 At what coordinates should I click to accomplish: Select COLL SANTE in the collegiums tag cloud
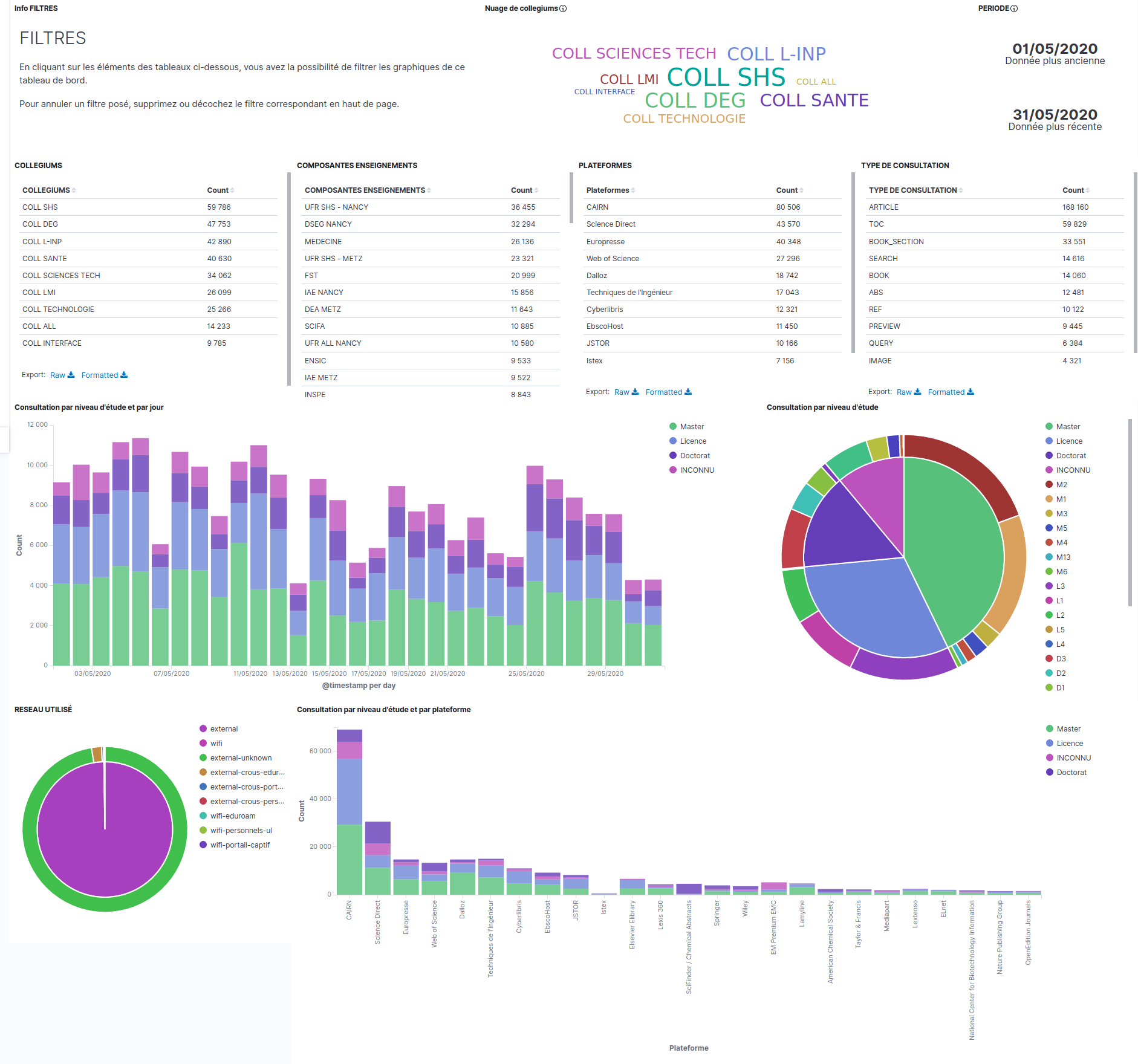tap(814, 100)
